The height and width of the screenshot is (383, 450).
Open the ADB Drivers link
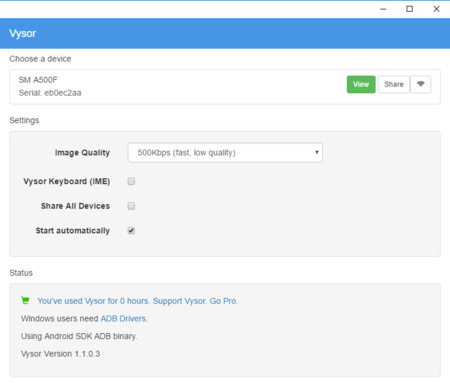pyautogui.click(x=124, y=319)
